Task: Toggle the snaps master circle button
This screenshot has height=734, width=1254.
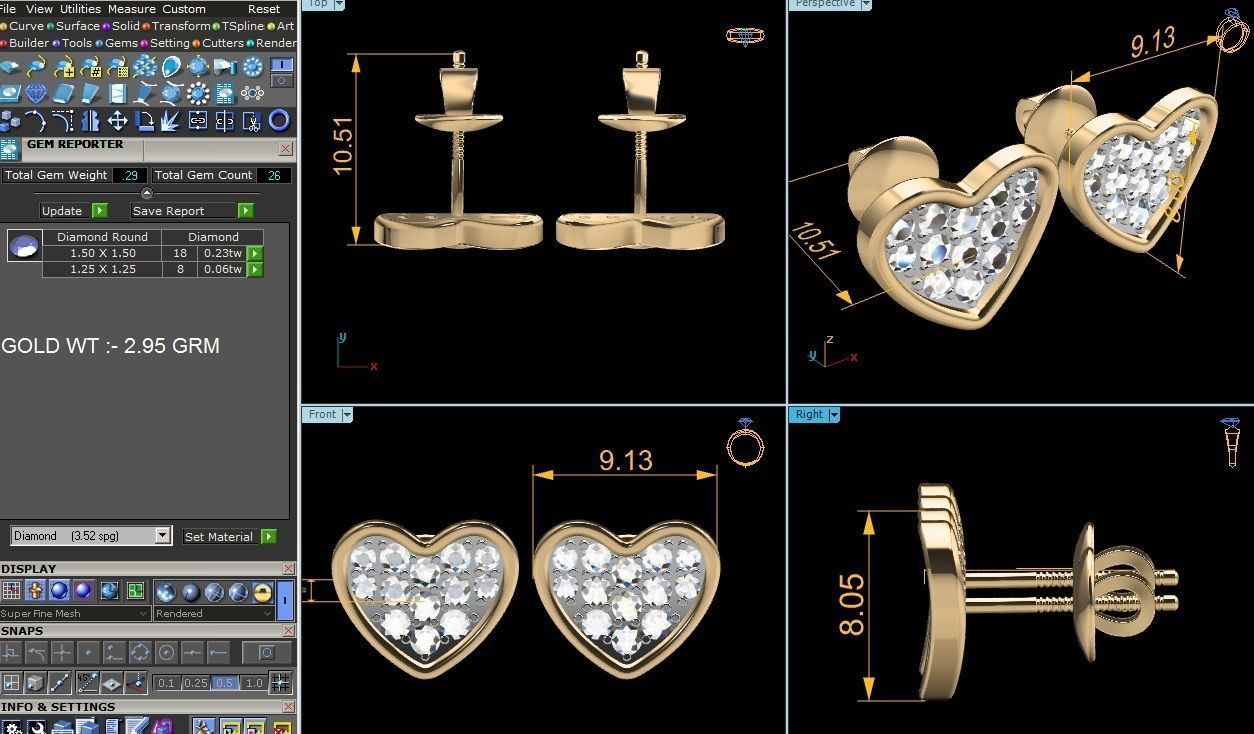Action: pos(267,652)
